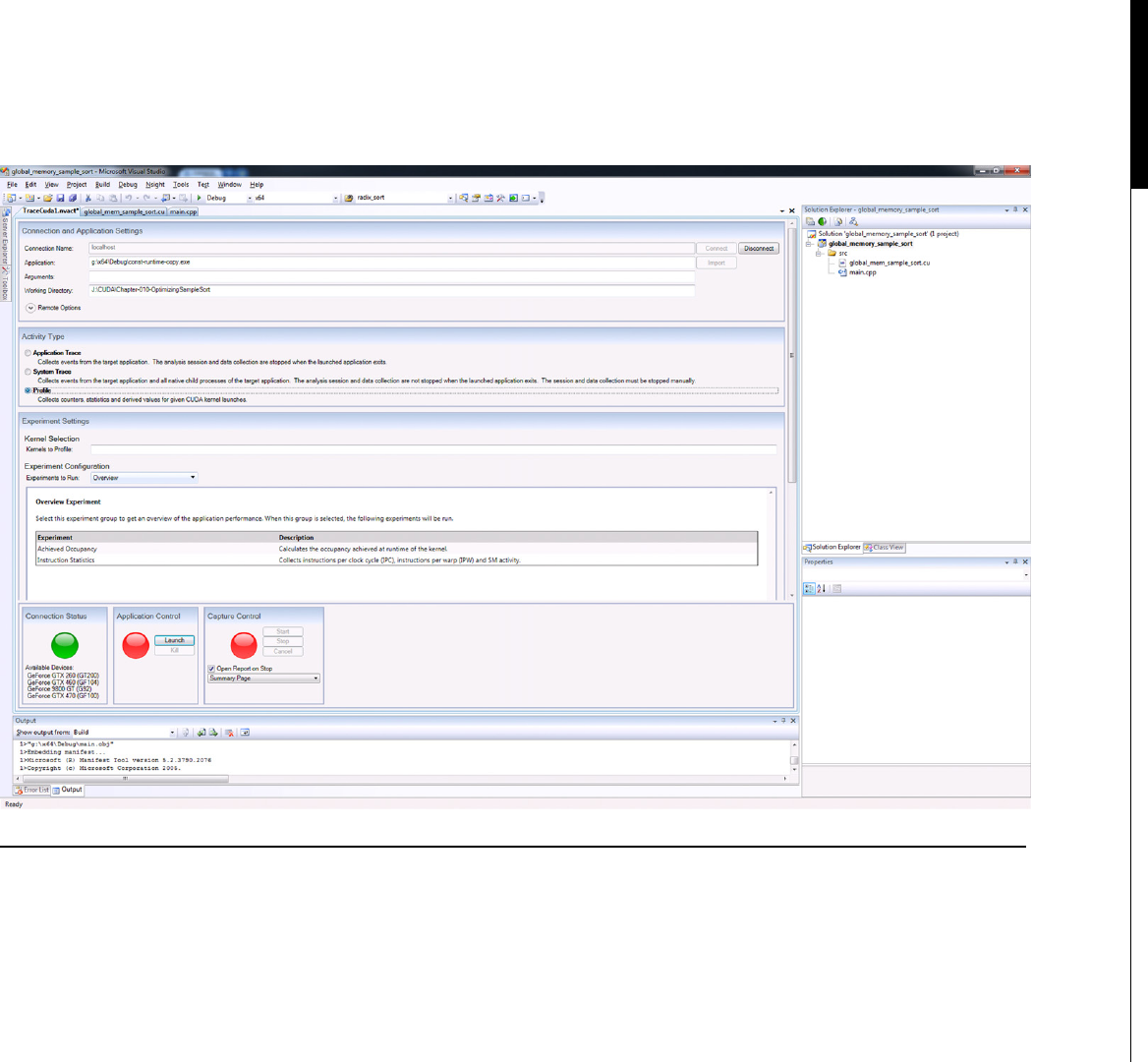The width and height of the screenshot is (1148, 1062).
Task: Select main.cpp in Solution Explorer tree
Action: tap(862, 272)
